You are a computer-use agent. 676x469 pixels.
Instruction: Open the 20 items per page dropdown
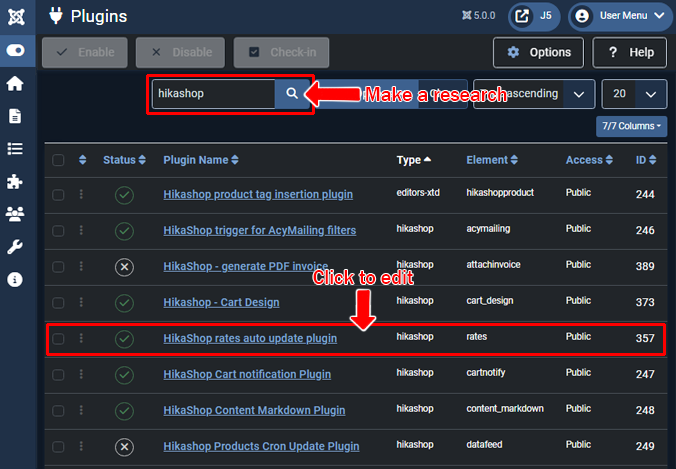[634, 94]
